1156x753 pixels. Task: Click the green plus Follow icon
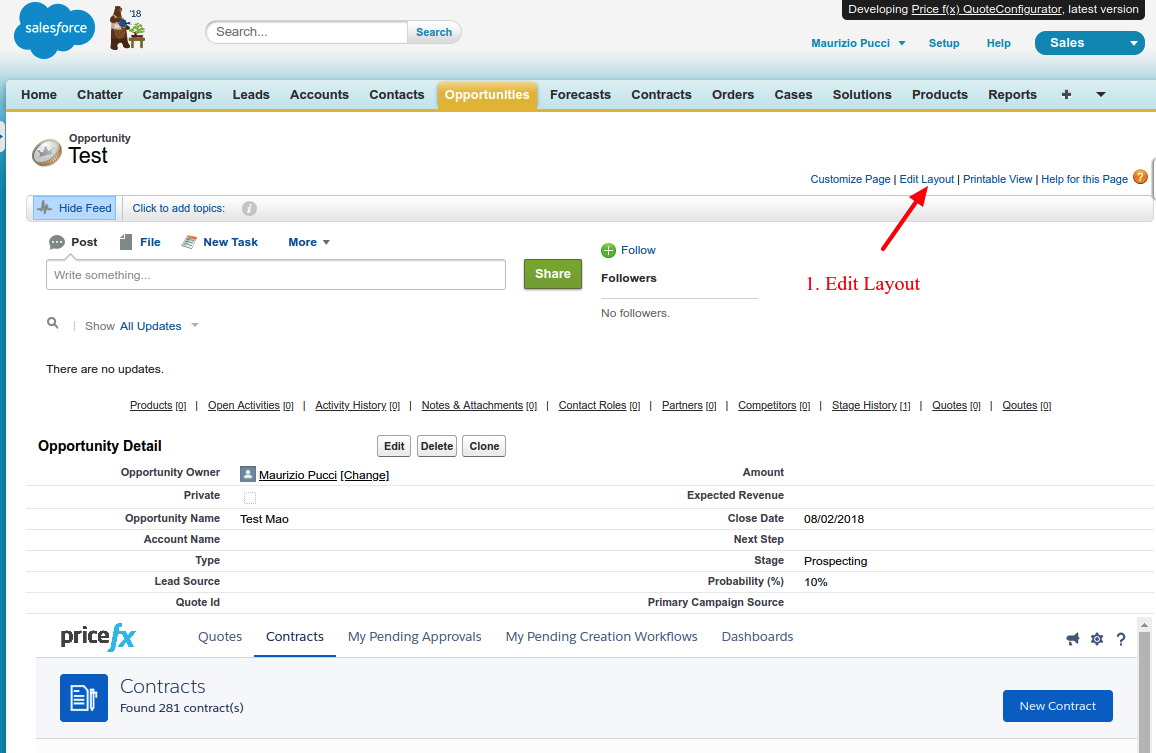[x=608, y=250]
